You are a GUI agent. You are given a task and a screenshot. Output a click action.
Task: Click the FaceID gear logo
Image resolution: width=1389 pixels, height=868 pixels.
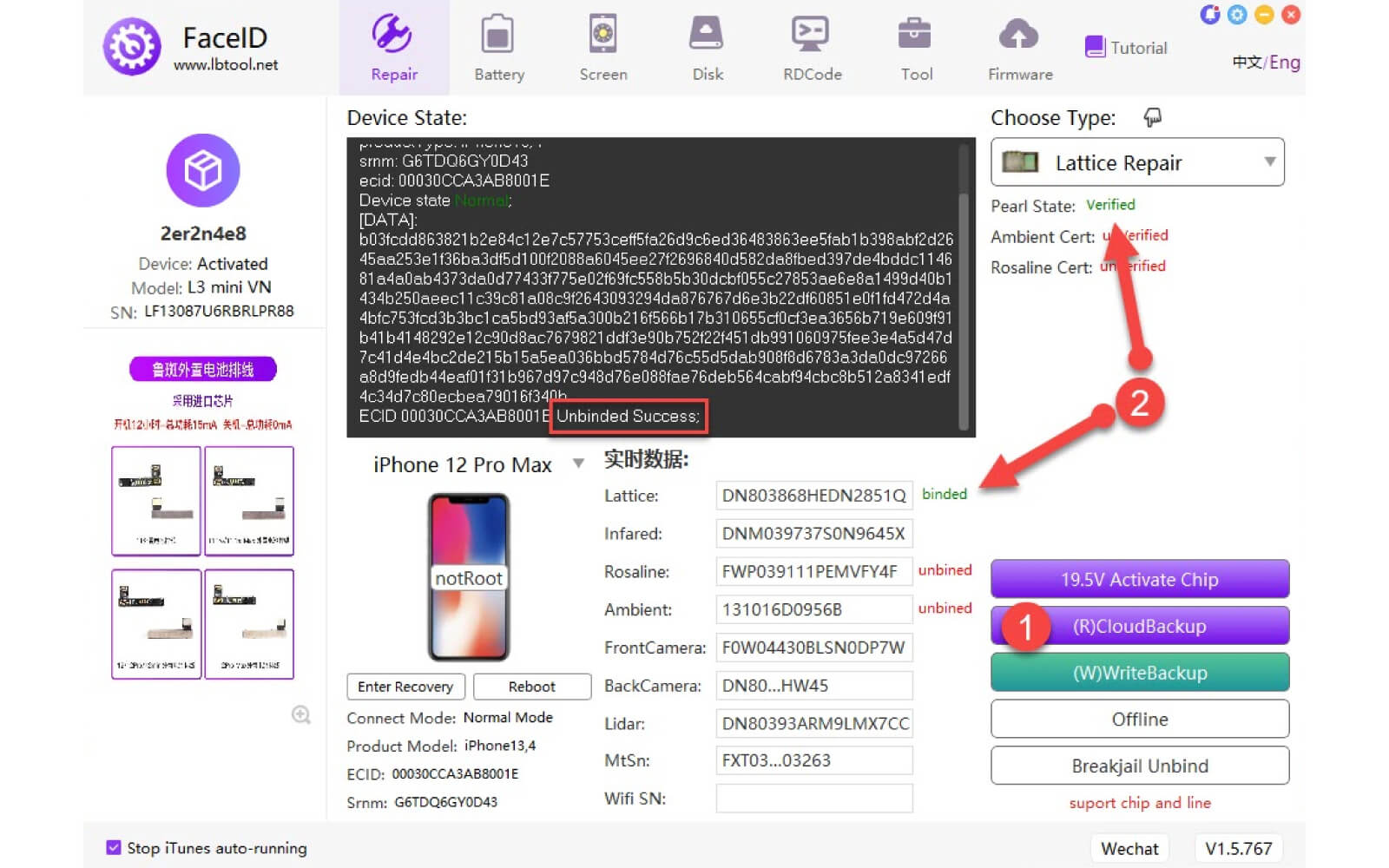132,47
